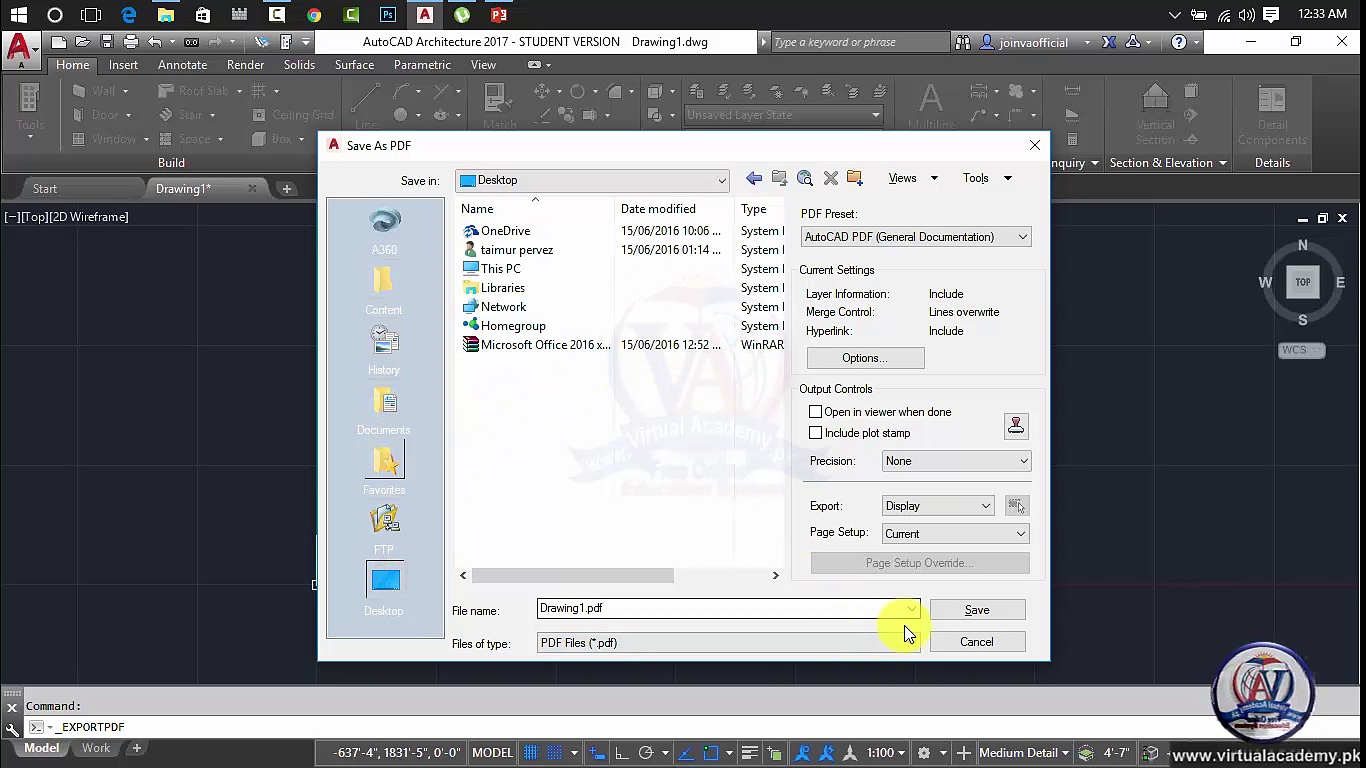The width and height of the screenshot is (1366, 768).
Task: Click the Open folder icon in Quick Access toolbar
Action: point(83,42)
